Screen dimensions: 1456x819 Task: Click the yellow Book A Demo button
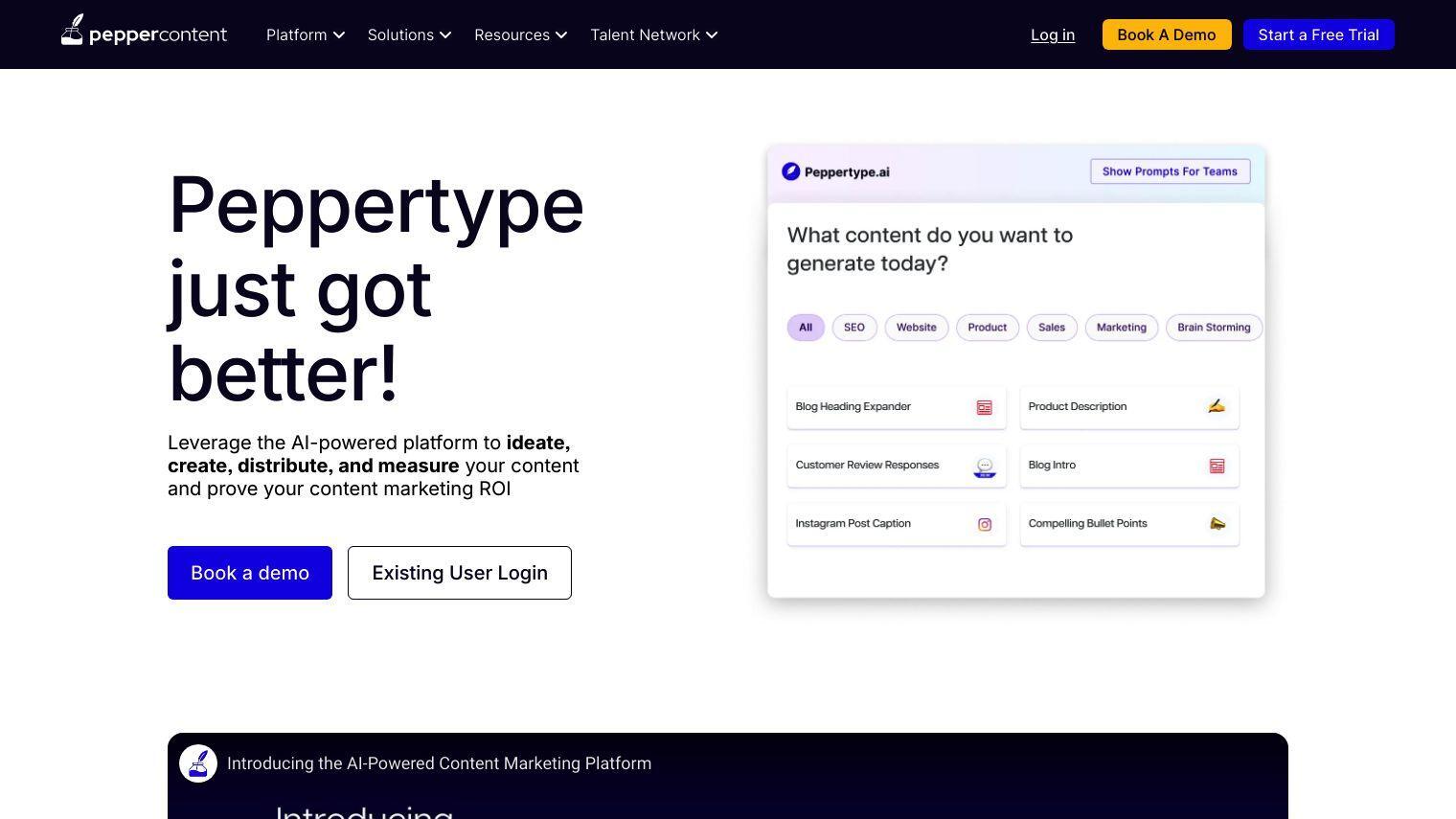pyautogui.click(x=1167, y=34)
